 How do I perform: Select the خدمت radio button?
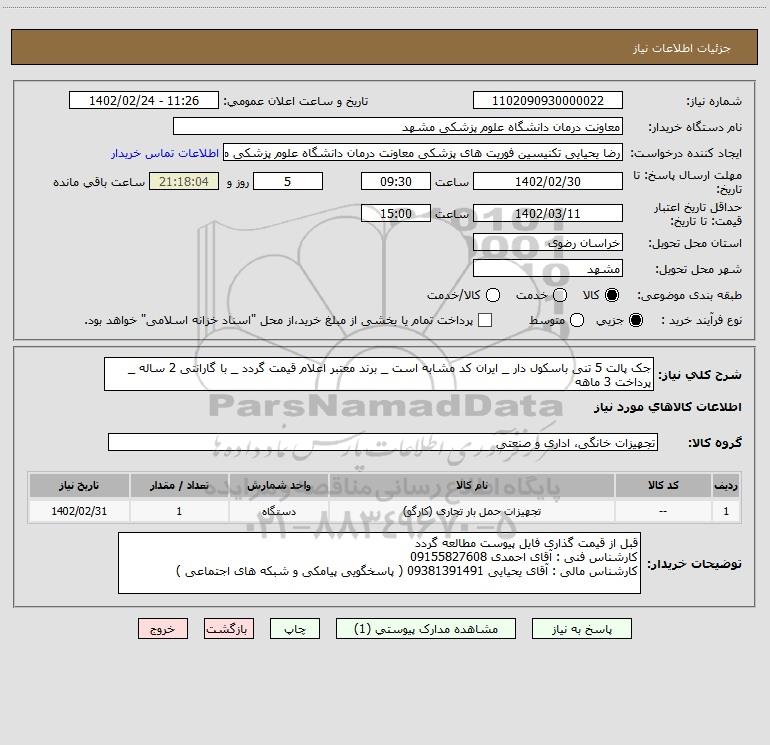[x=560, y=295]
